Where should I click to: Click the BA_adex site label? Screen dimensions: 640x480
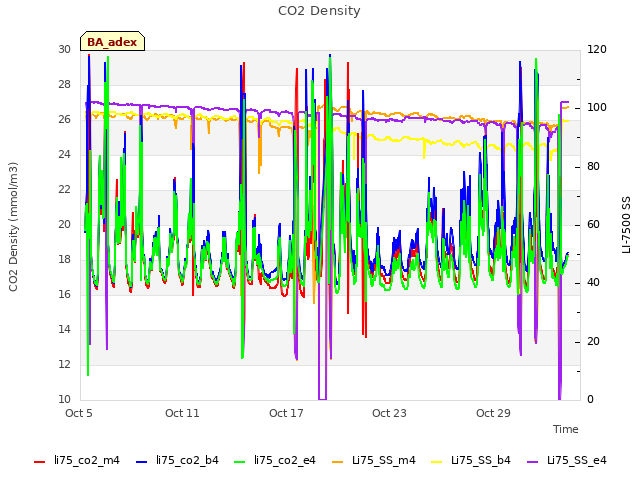112,42
